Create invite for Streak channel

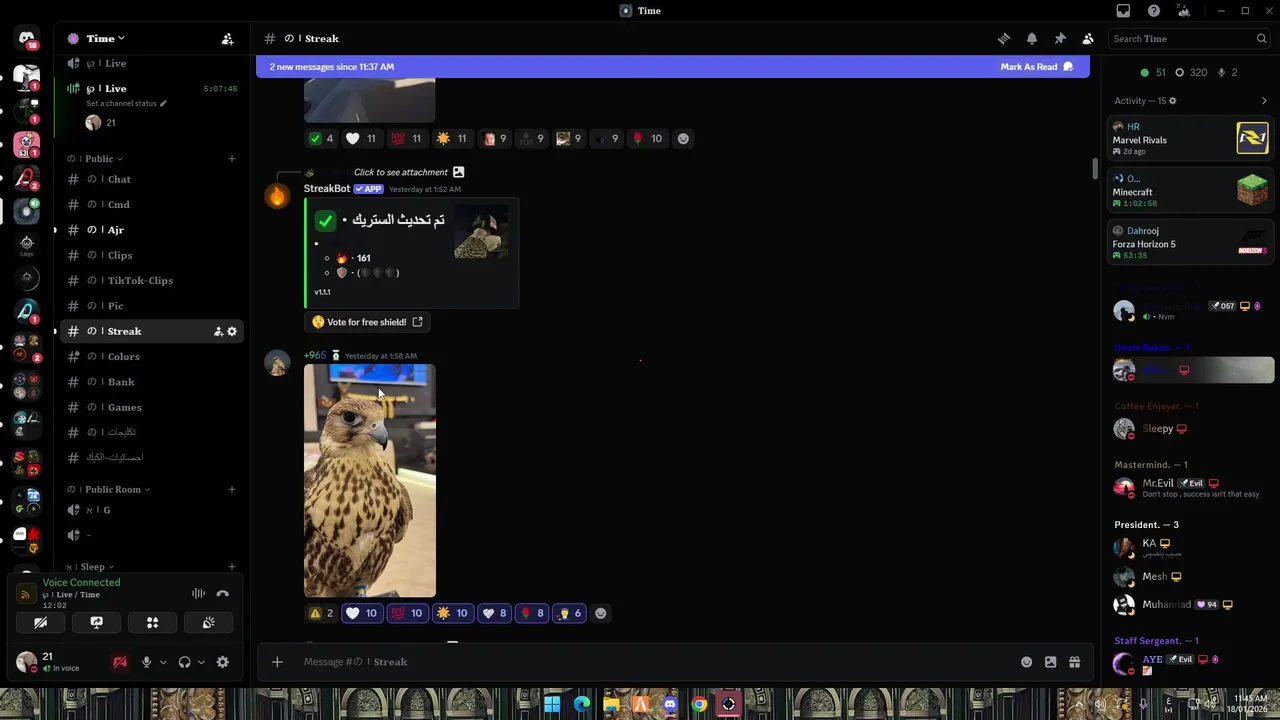pyautogui.click(x=218, y=332)
